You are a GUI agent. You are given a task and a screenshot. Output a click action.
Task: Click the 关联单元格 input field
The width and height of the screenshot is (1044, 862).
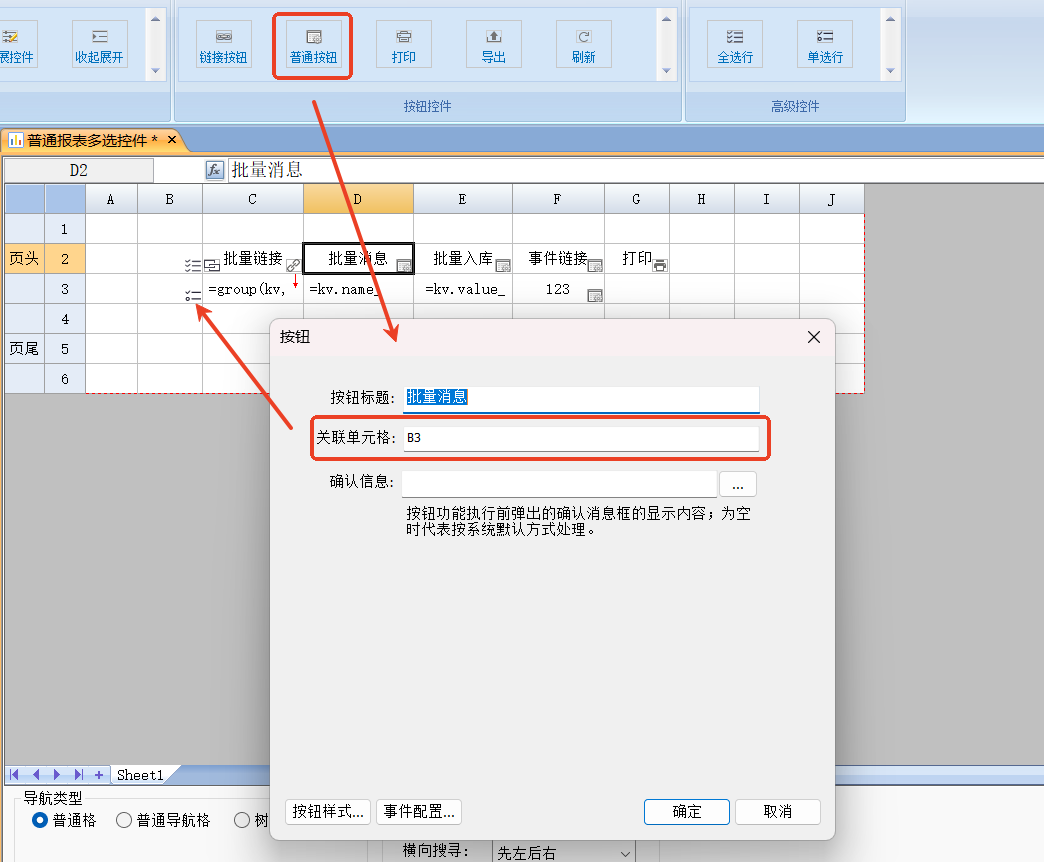580,438
